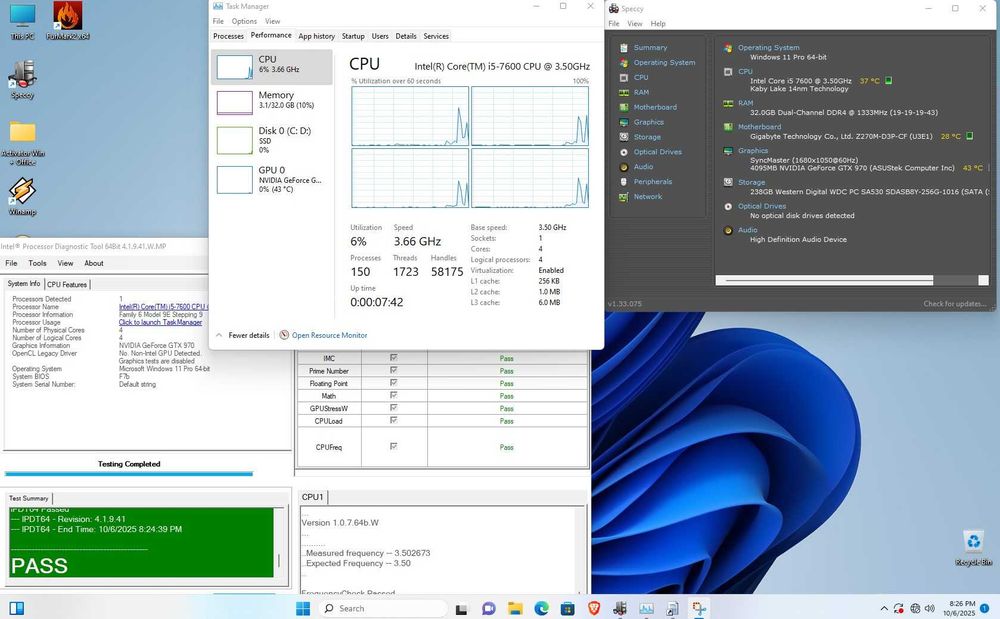
Task: Open the Help menu in Speccy
Action: (x=658, y=24)
